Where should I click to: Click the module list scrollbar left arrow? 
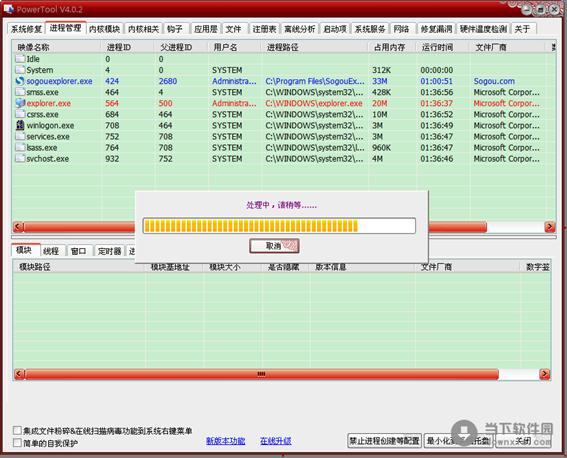(x=20, y=374)
